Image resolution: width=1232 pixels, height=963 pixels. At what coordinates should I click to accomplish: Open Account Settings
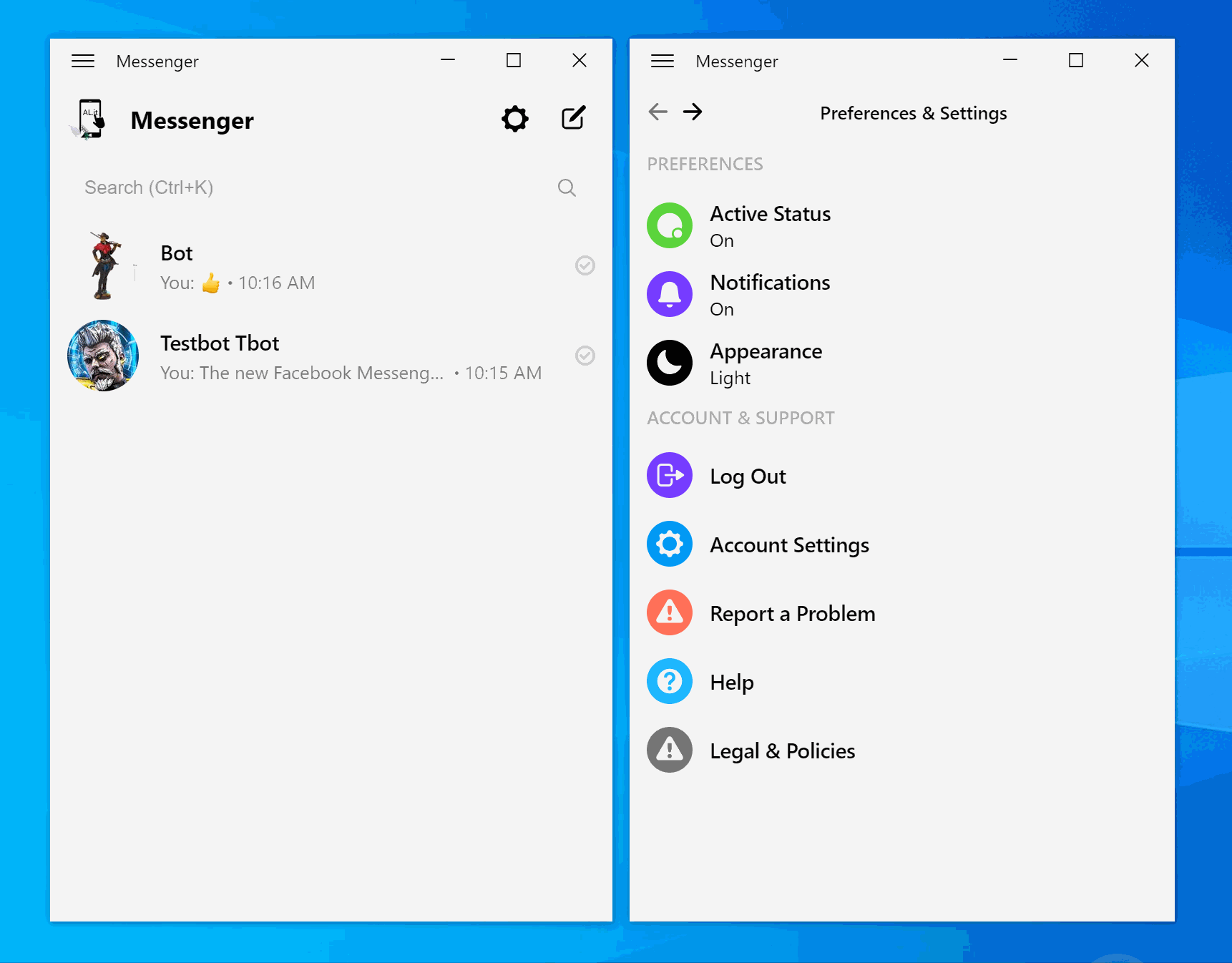(789, 544)
